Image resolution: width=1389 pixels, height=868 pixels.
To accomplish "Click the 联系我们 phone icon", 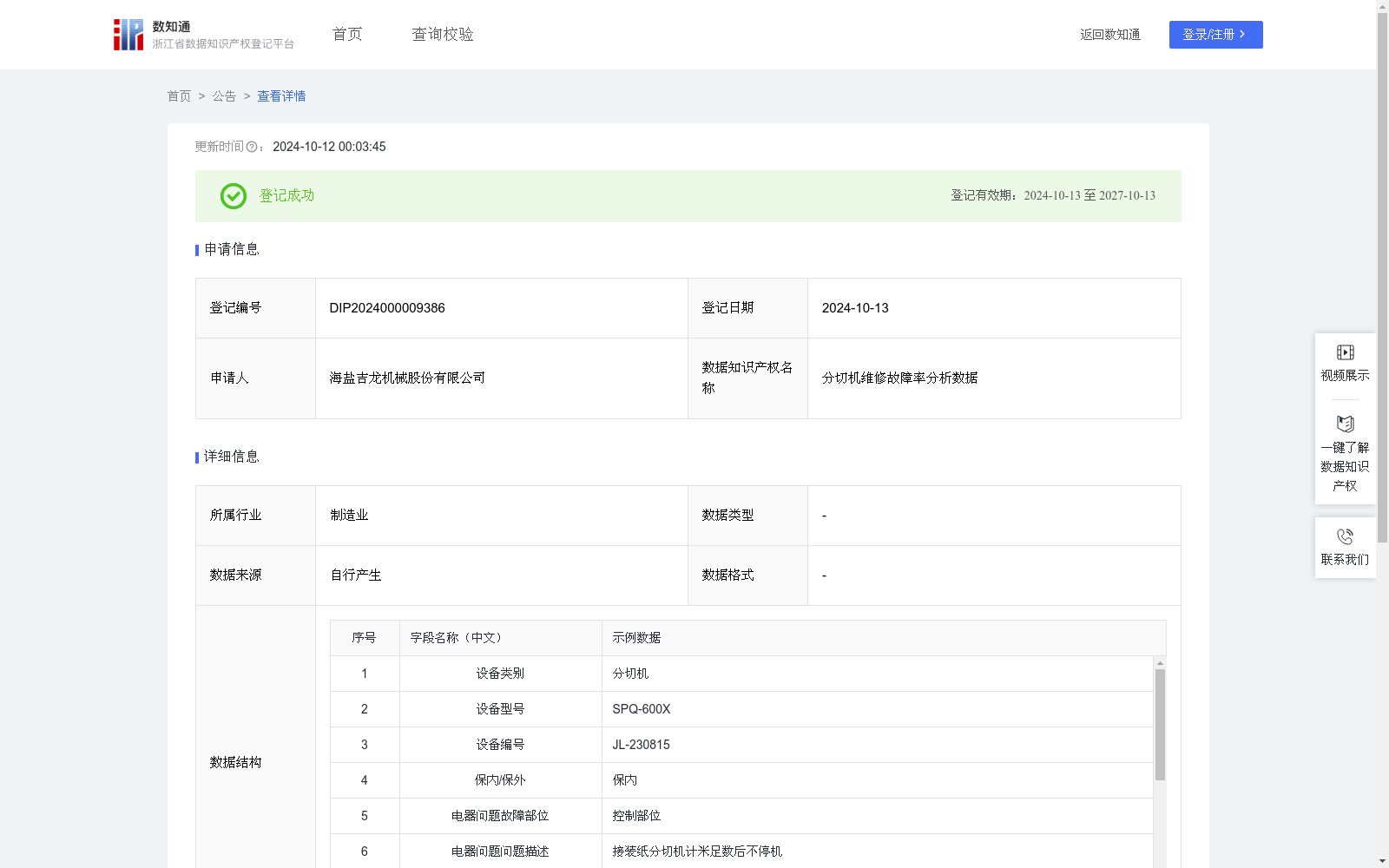I will coord(1345,536).
